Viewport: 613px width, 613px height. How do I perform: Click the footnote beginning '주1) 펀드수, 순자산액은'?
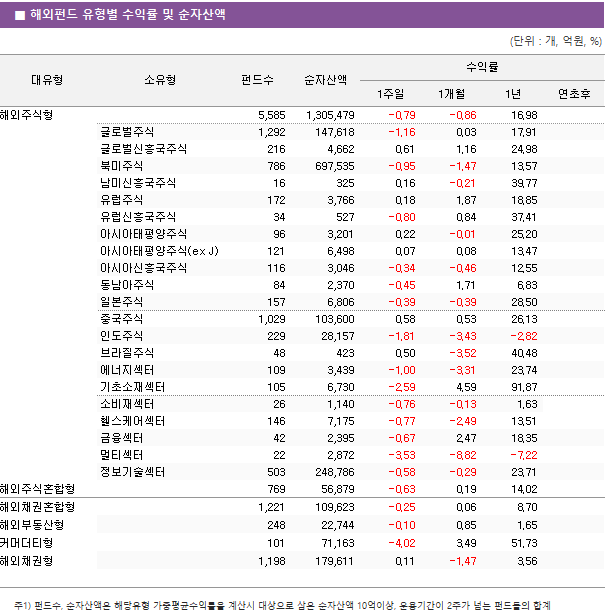(x=282, y=606)
